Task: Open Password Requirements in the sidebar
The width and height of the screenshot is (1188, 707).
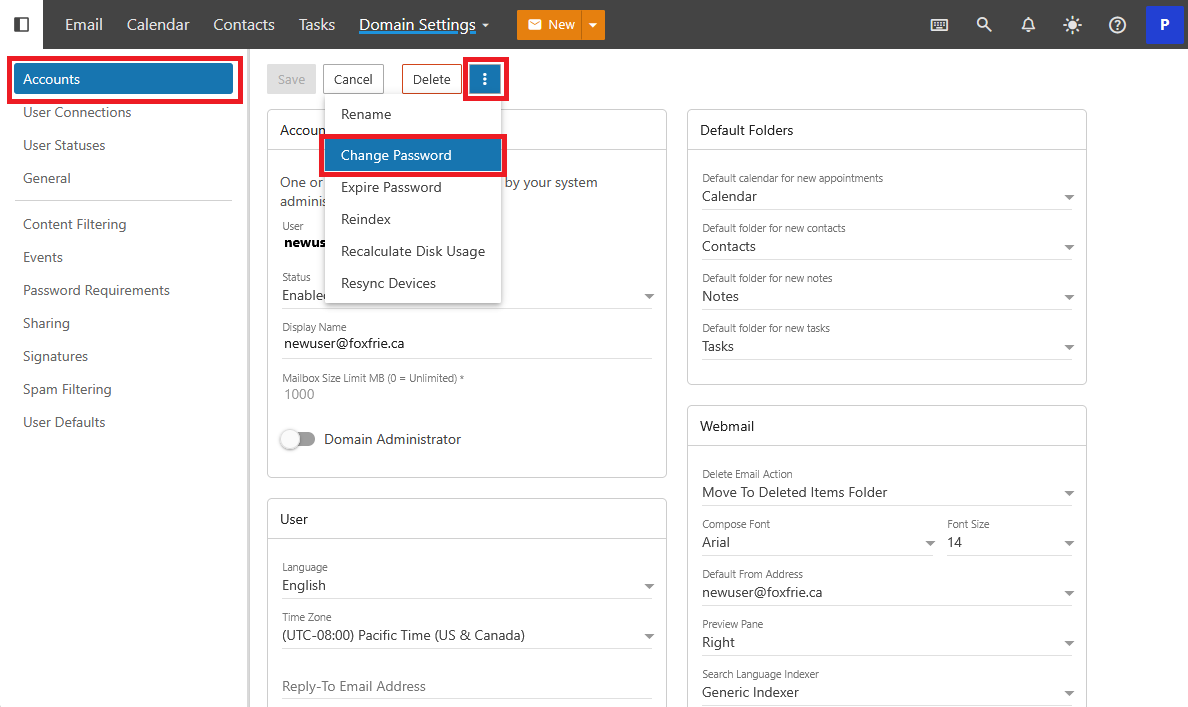Action: pos(96,290)
